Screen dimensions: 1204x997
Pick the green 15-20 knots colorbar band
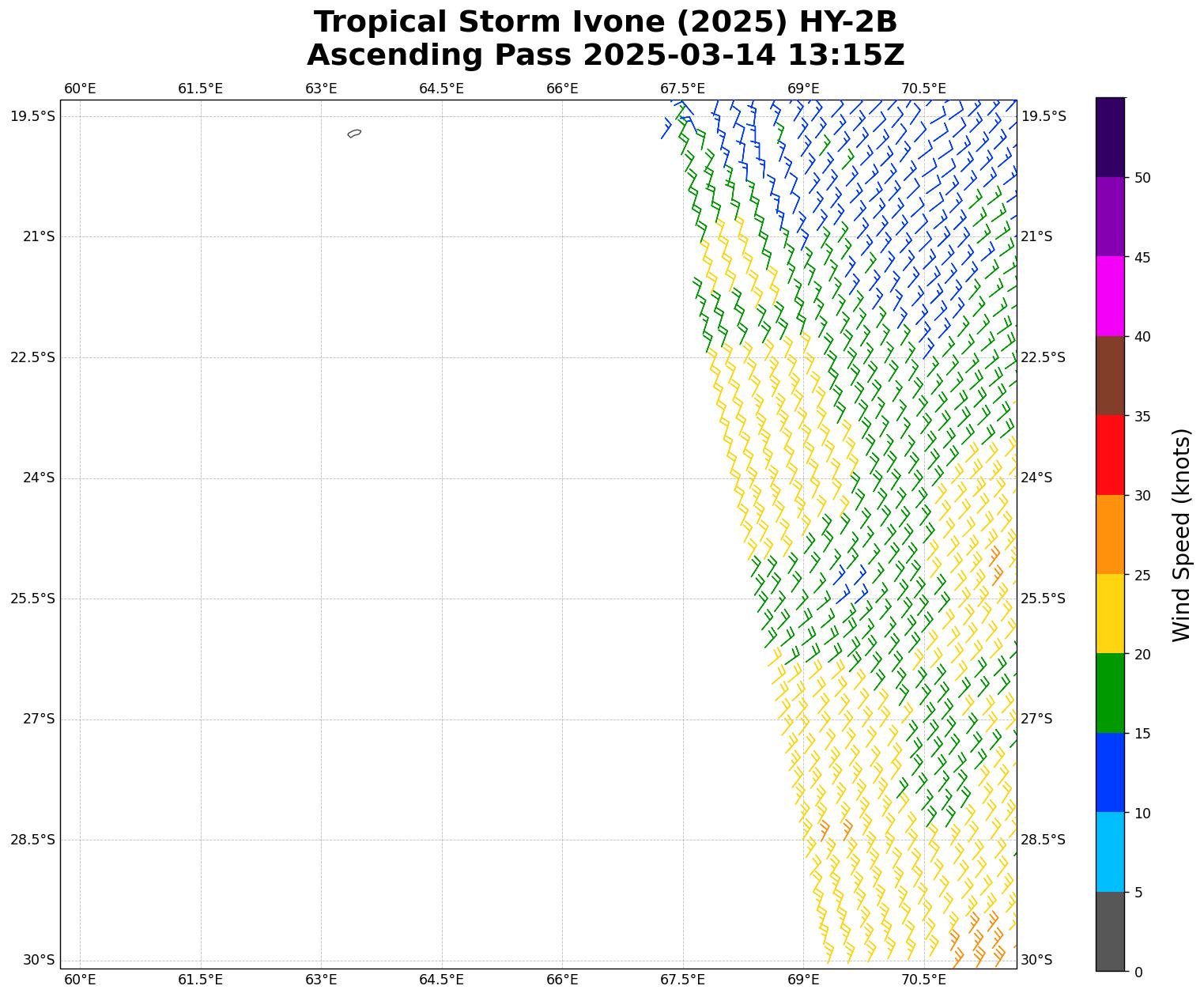coord(1110,693)
